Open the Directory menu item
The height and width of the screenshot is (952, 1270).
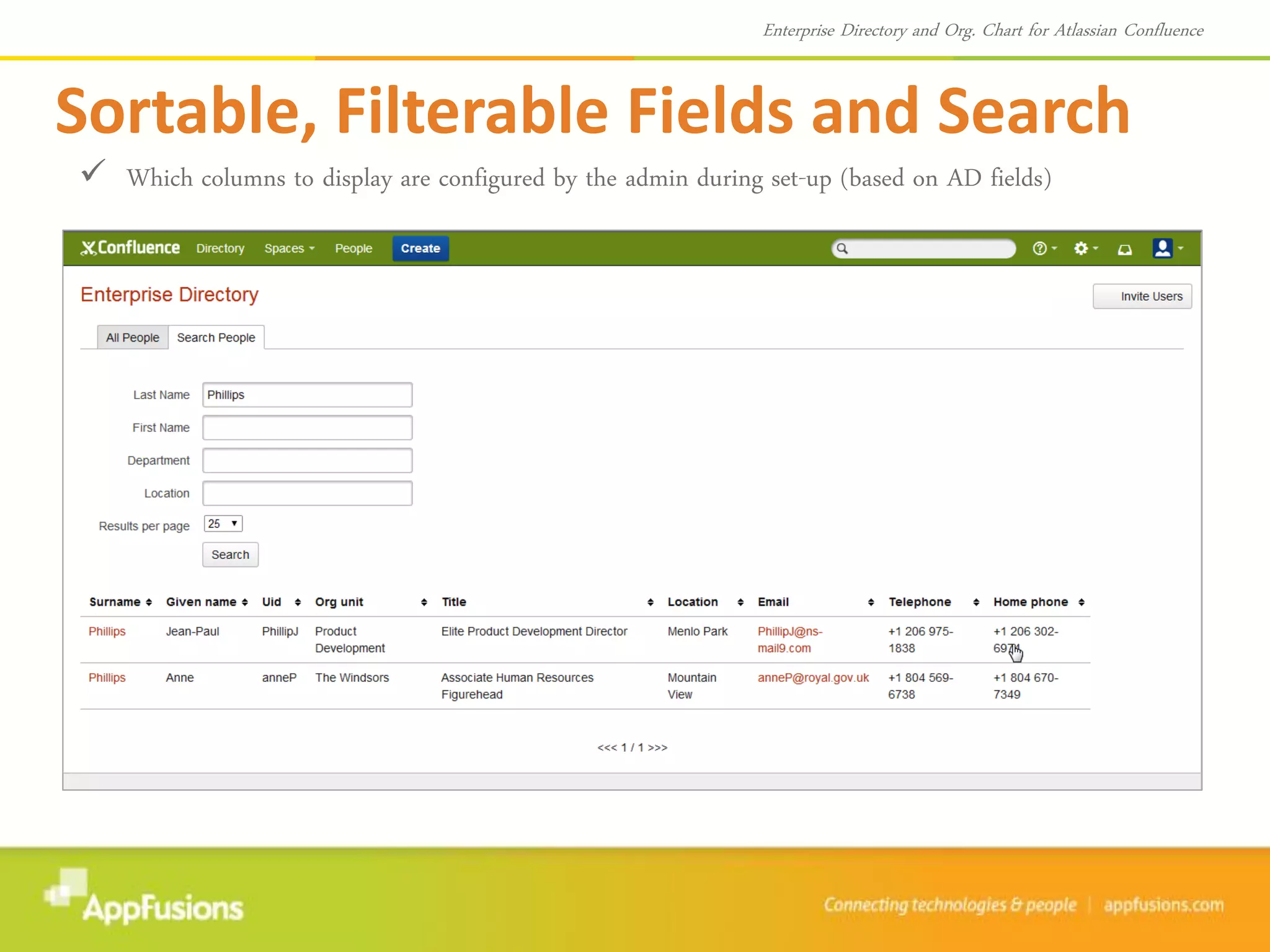(x=220, y=249)
